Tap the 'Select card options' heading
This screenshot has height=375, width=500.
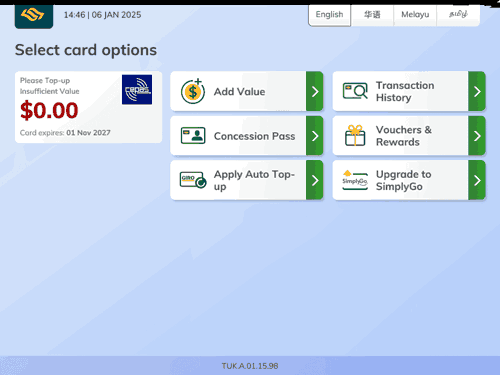(86, 50)
